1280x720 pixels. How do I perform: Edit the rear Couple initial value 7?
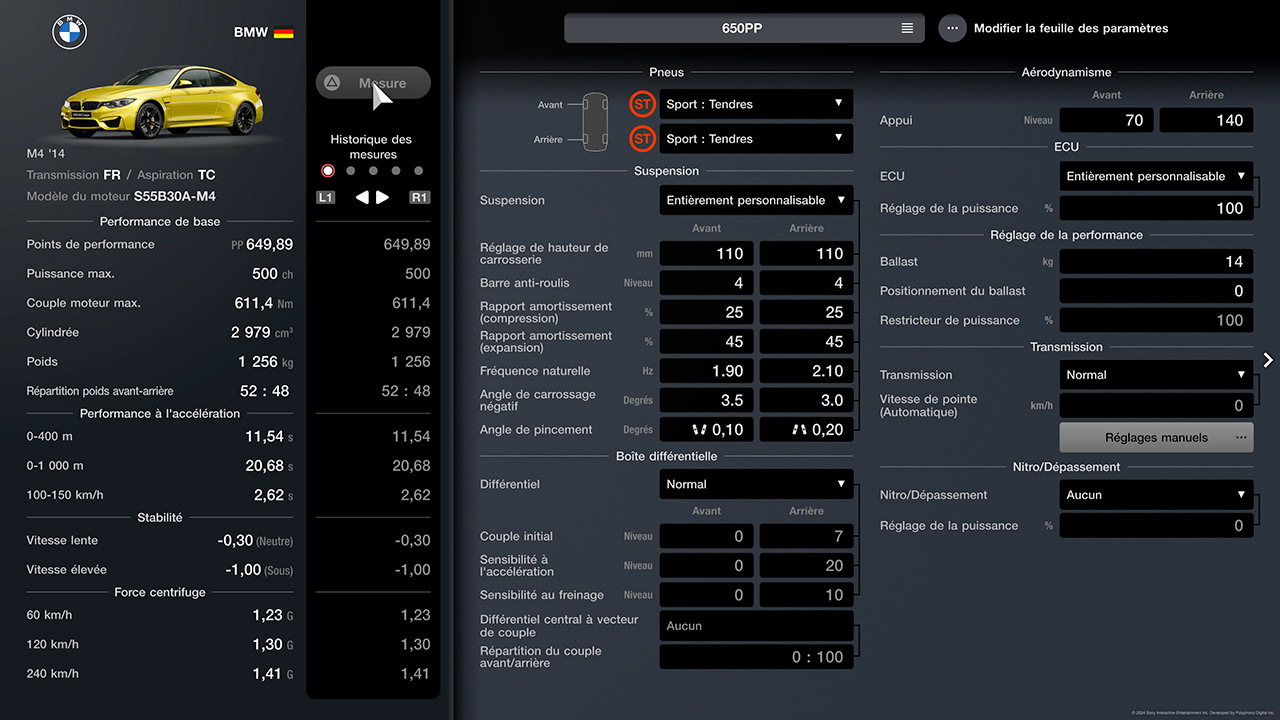coord(806,536)
